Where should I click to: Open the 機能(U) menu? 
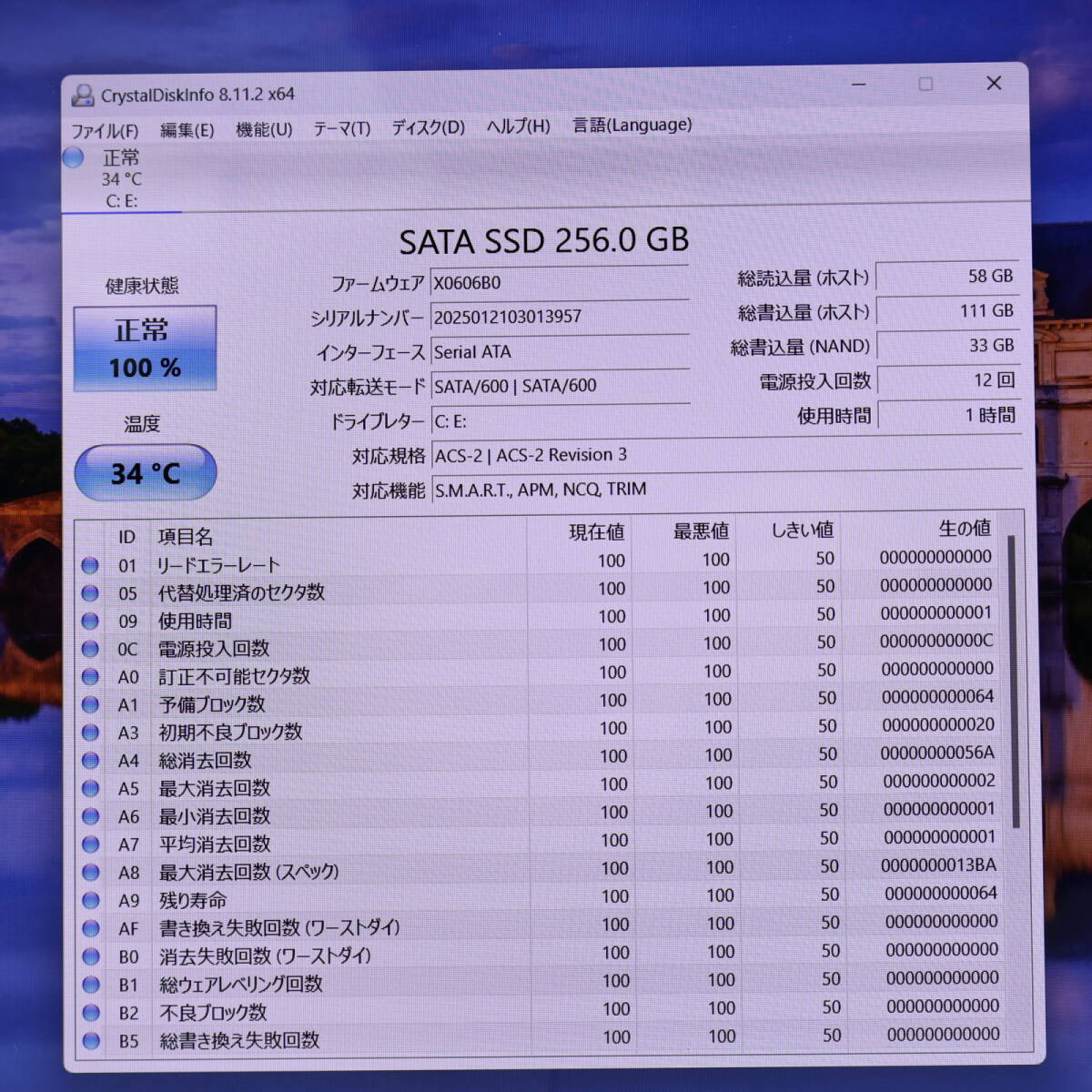(x=264, y=129)
